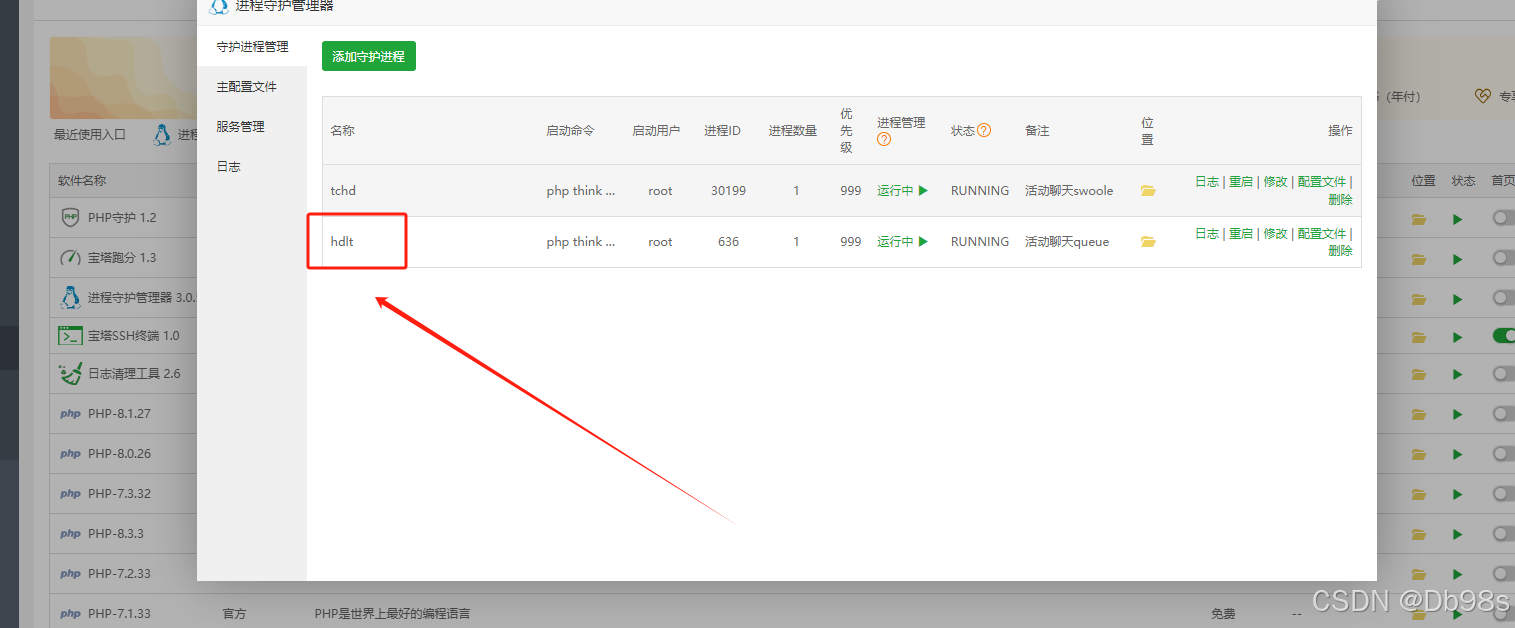Toggle homepage switch for 日志清理工具

click(1504, 374)
